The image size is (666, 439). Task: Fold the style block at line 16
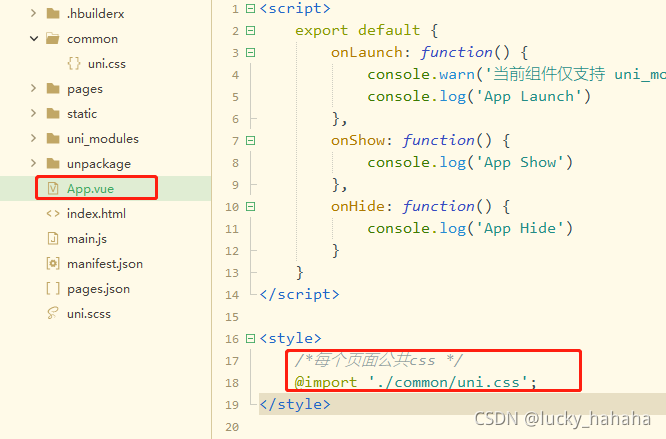pyautogui.click(x=251, y=338)
